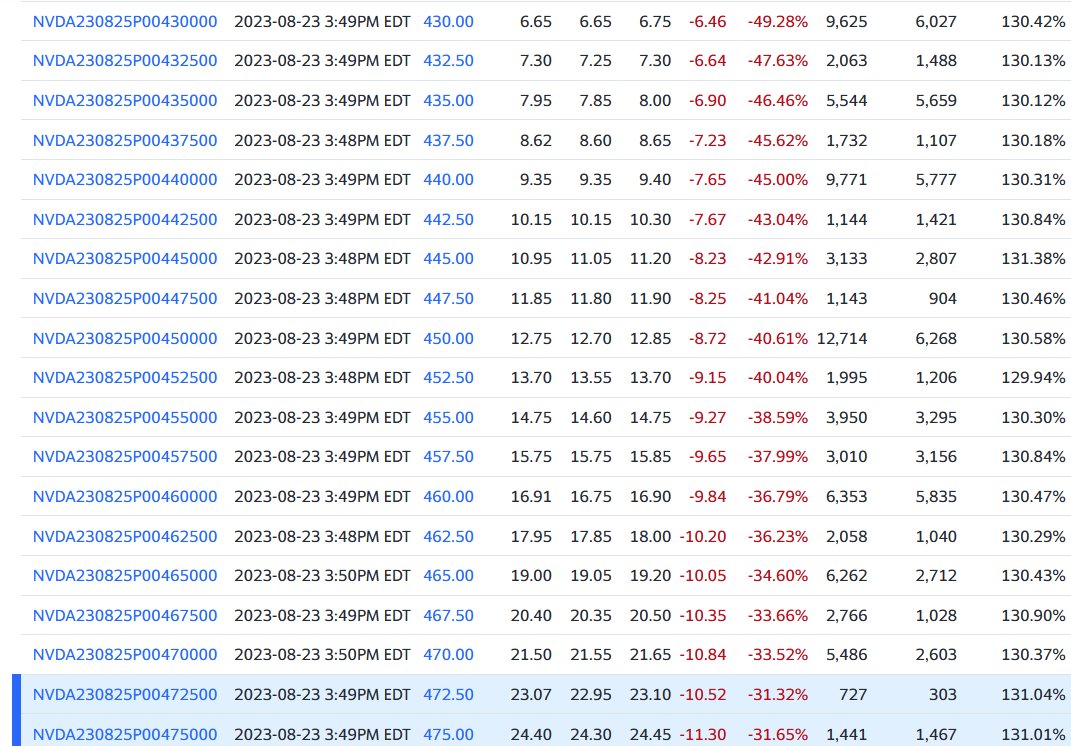The height and width of the screenshot is (746, 1071).
Task: Select the ask price 13.70 in 452.50 row
Action: [x=650, y=378]
